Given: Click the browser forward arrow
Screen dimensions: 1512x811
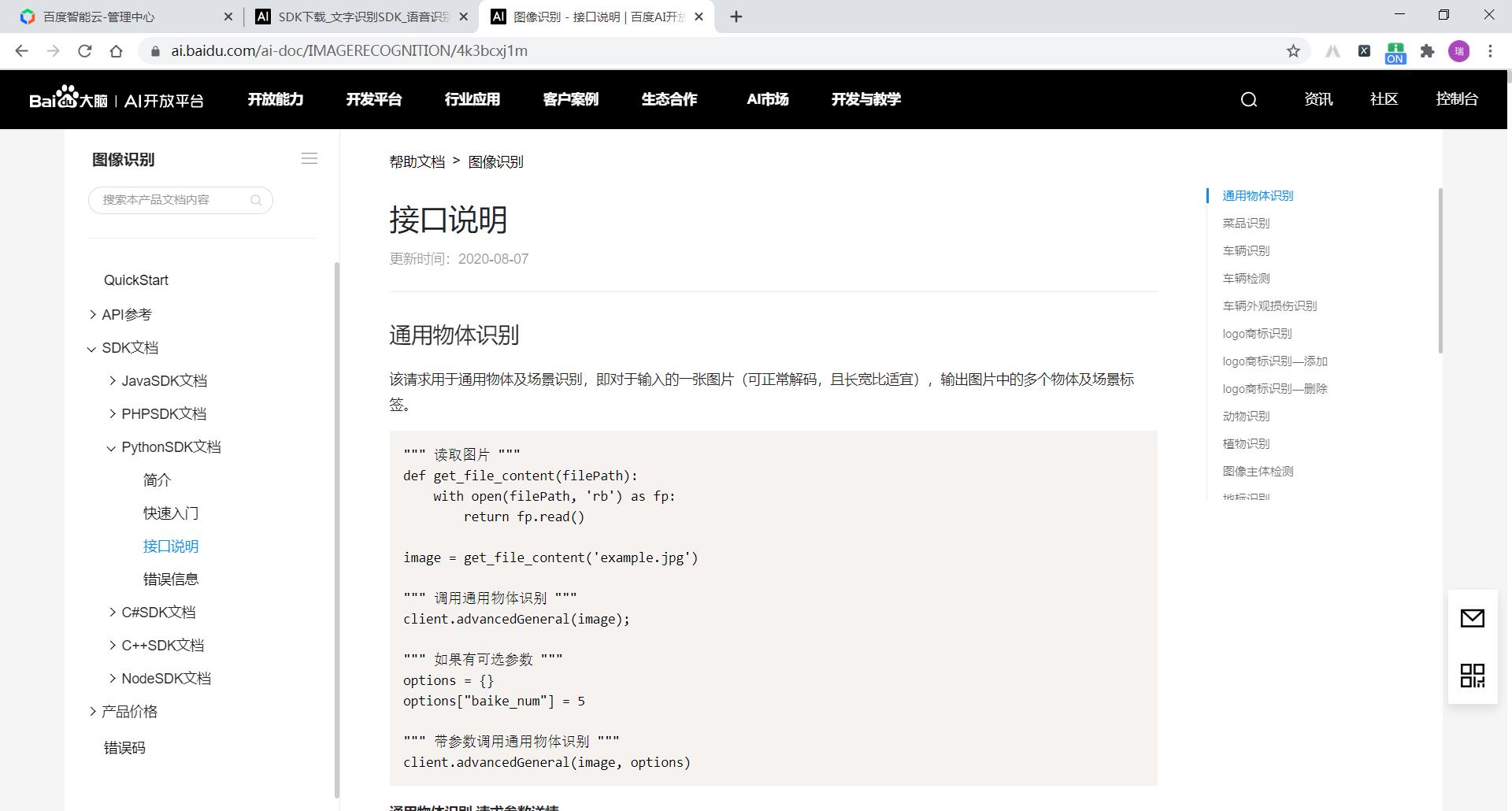Looking at the screenshot, I should [x=53, y=50].
